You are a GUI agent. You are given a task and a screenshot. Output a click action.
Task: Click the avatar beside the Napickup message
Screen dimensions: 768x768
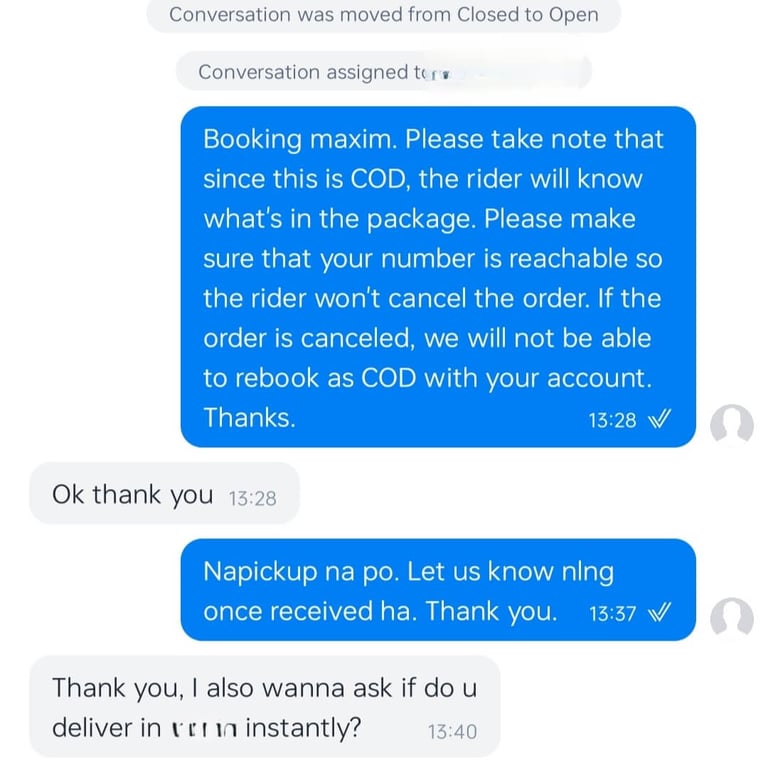pyautogui.click(x=732, y=616)
